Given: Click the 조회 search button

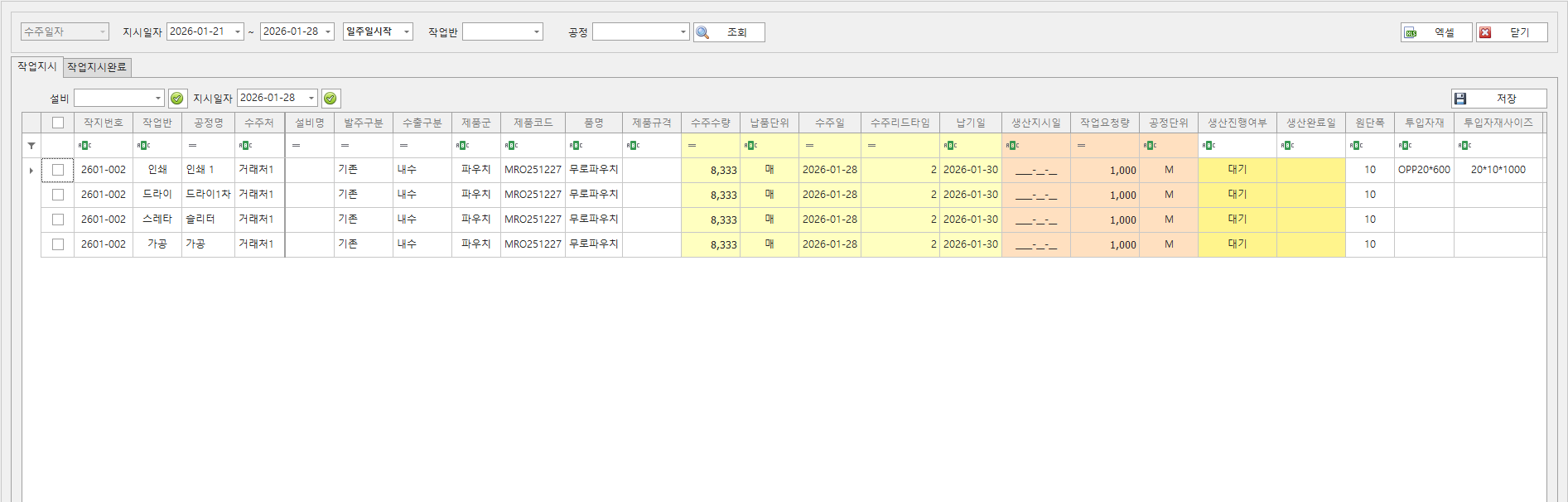Looking at the screenshot, I should 729,32.
